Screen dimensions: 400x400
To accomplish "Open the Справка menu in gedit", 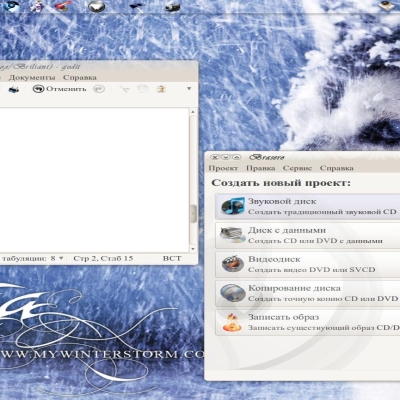I will click(x=80, y=77).
